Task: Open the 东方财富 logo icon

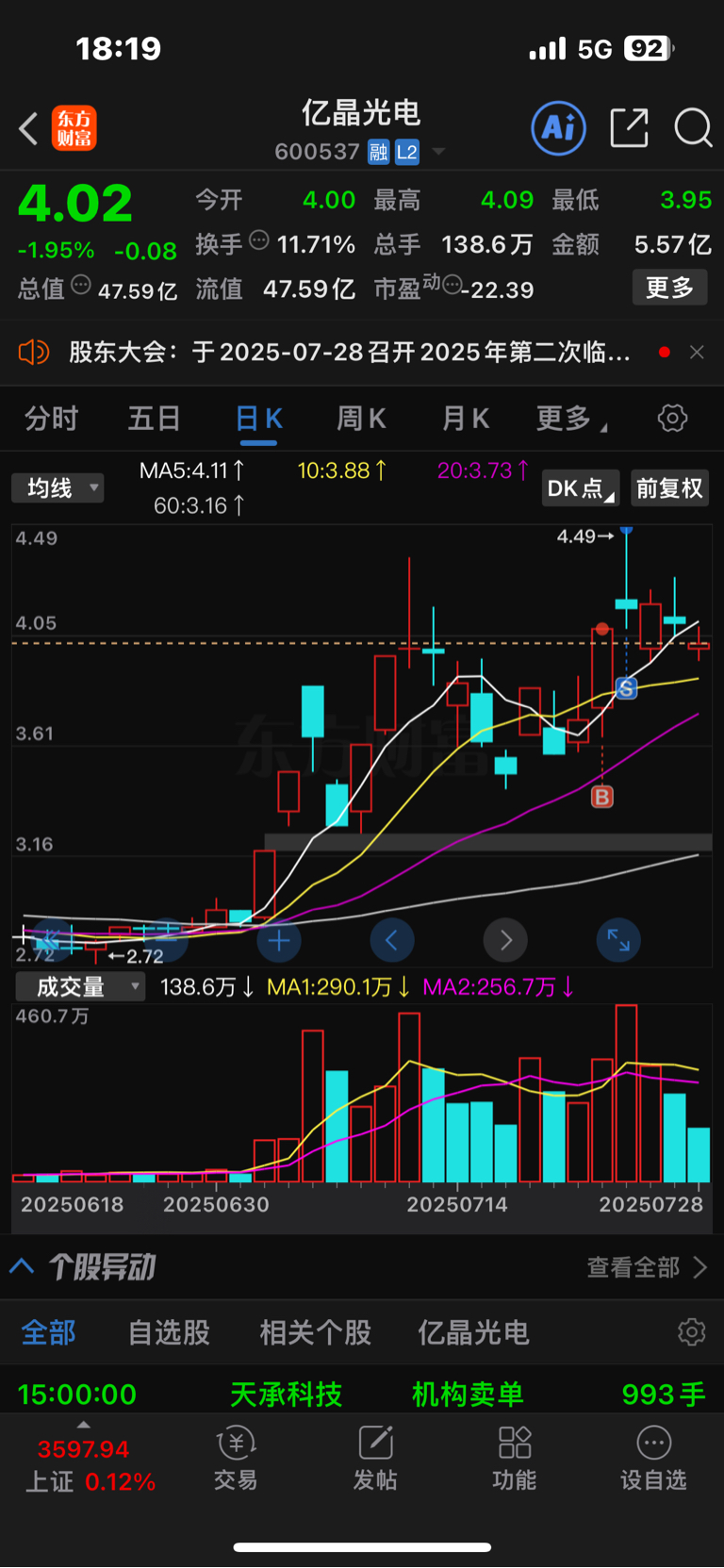Action: [74, 128]
